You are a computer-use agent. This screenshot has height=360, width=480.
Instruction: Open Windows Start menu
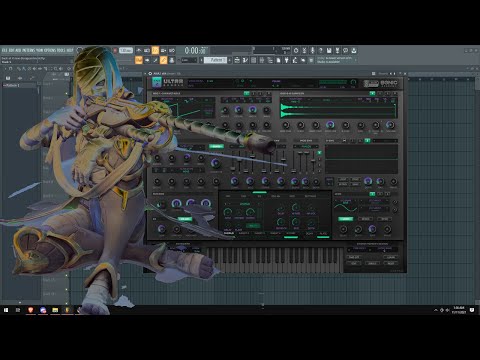coord(6,310)
